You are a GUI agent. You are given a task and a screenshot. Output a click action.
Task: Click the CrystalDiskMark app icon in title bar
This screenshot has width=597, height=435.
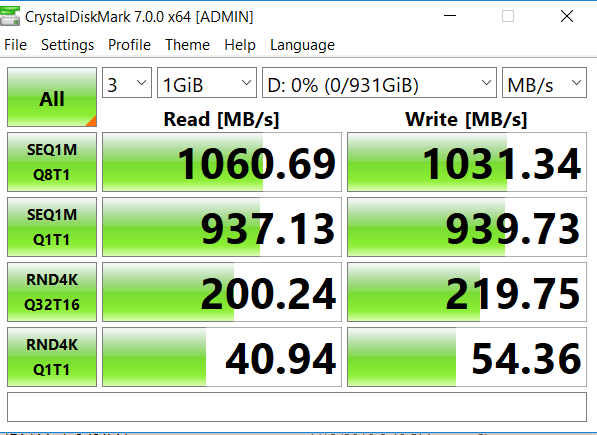click(10, 17)
